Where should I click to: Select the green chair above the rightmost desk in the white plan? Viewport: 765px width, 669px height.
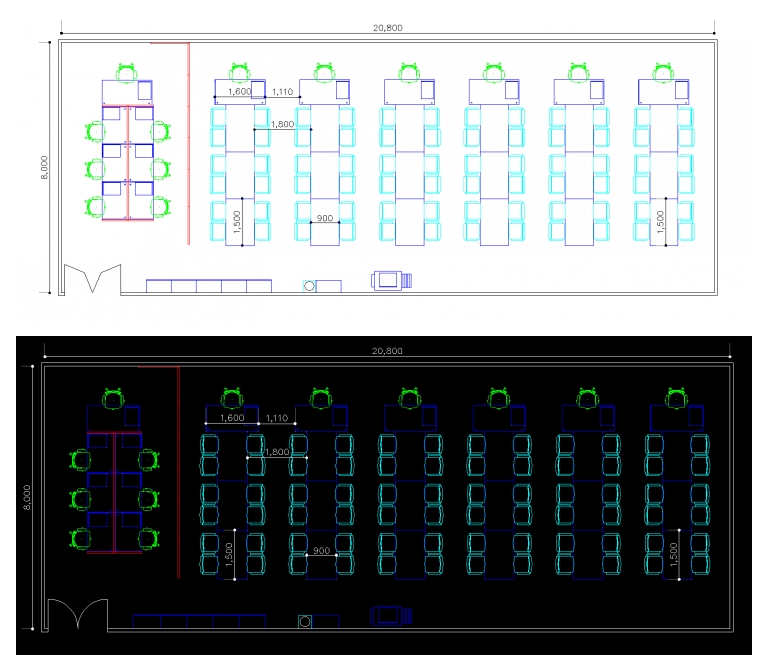pos(663,73)
